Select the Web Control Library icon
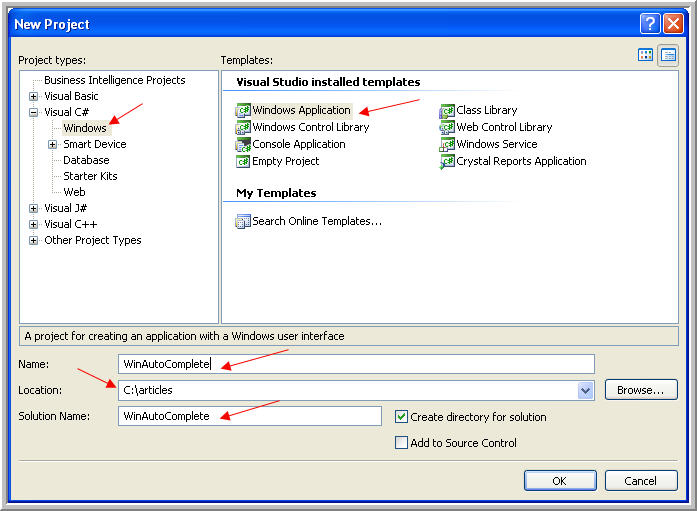697x511 pixels. coord(447,128)
